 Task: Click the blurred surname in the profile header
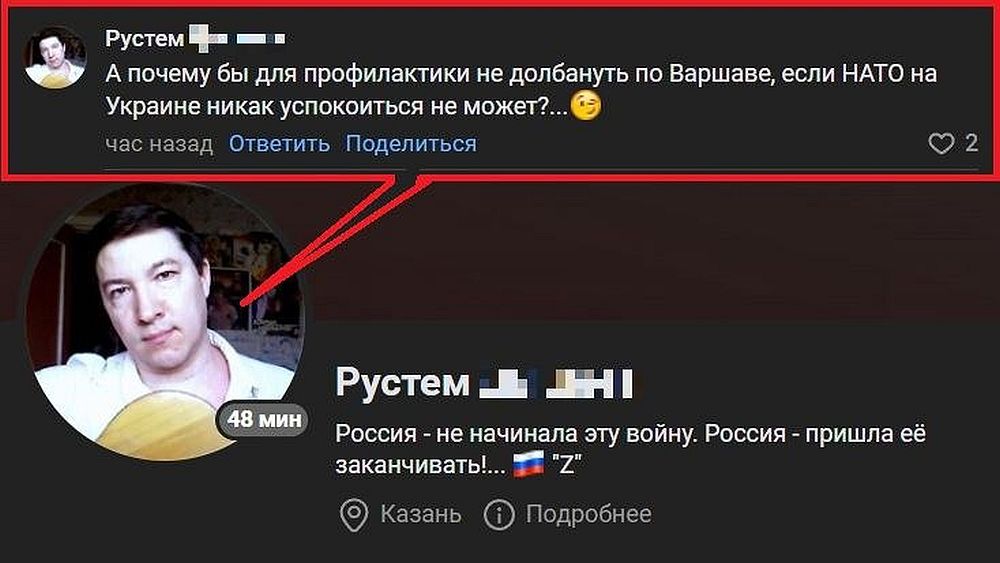click(555, 383)
